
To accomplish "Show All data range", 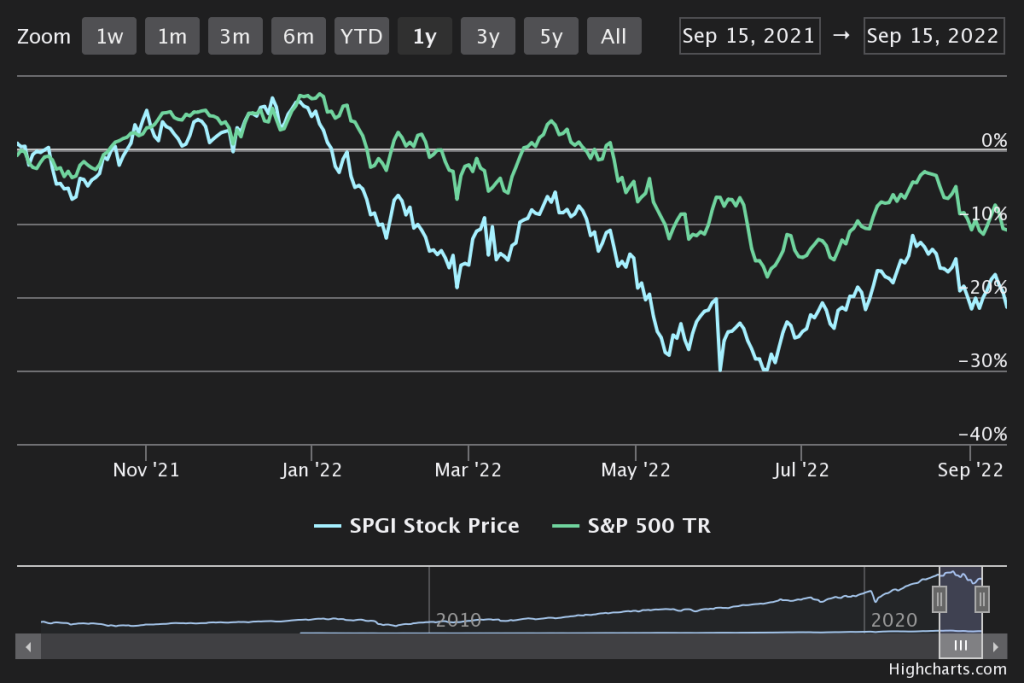I will (x=614, y=37).
